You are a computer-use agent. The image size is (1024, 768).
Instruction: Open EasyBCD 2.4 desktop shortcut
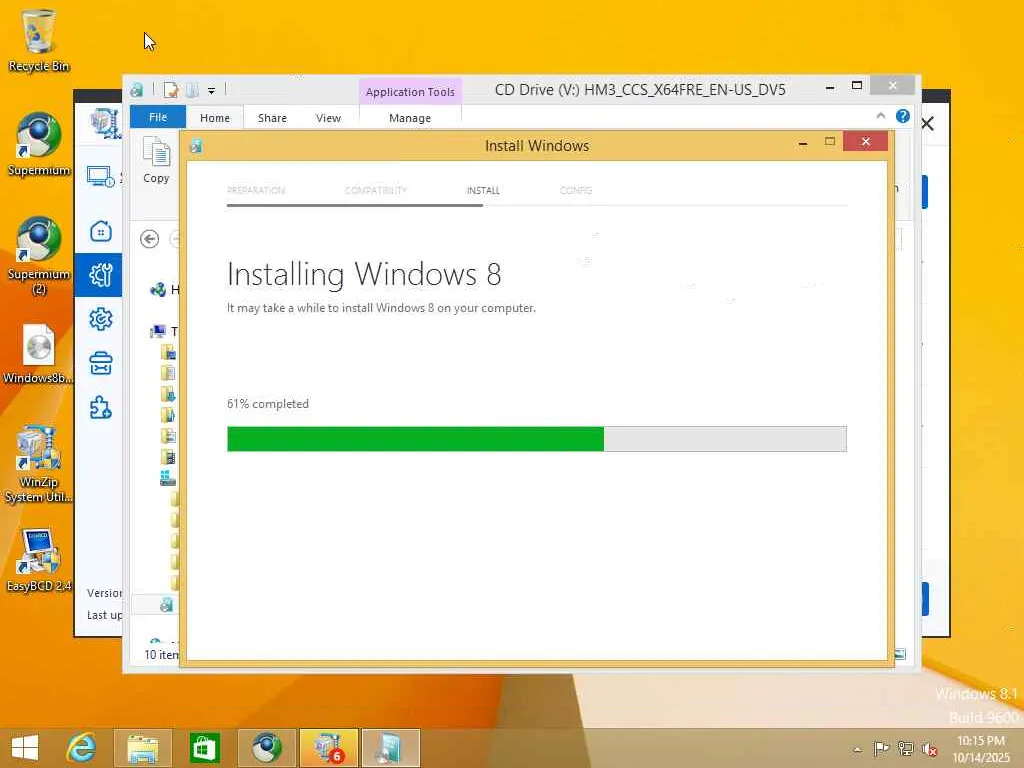39,560
